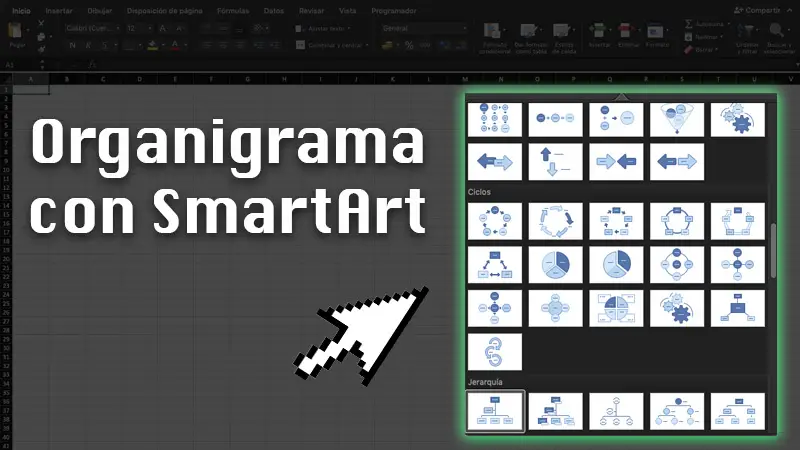Screen dimensions: 800x450
Task: Open the Ordenar y filtrar tool
Action: pyautogui.click(x=746, y=38)
